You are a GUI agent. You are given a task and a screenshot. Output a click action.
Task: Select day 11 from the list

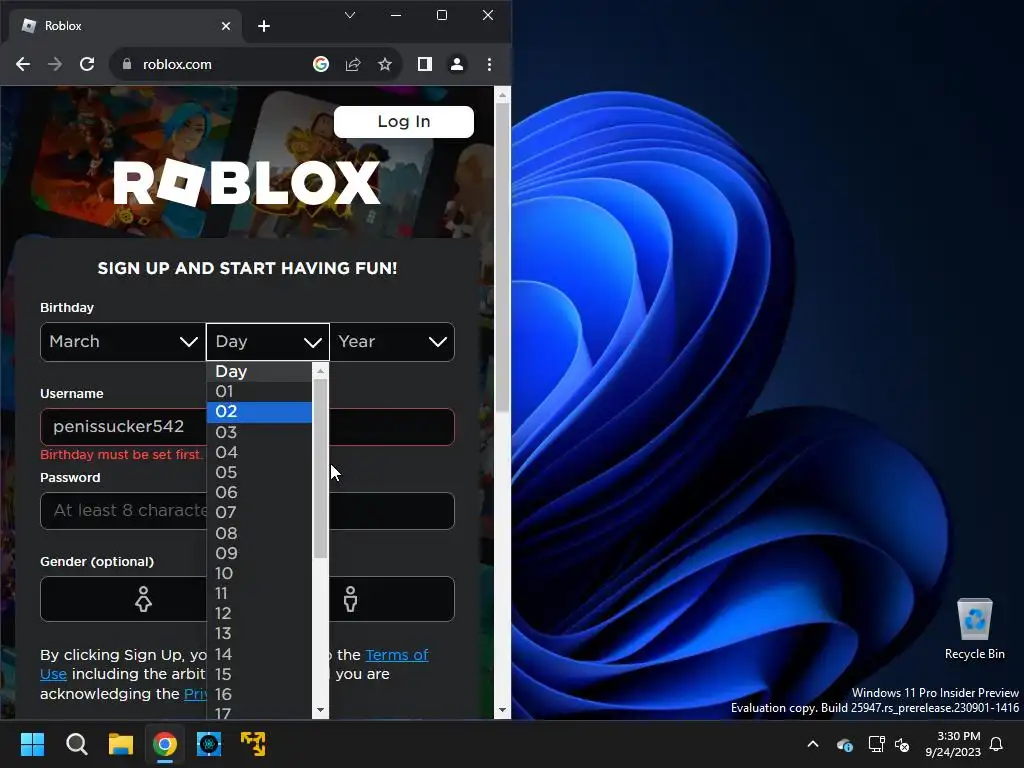[259, 594]
